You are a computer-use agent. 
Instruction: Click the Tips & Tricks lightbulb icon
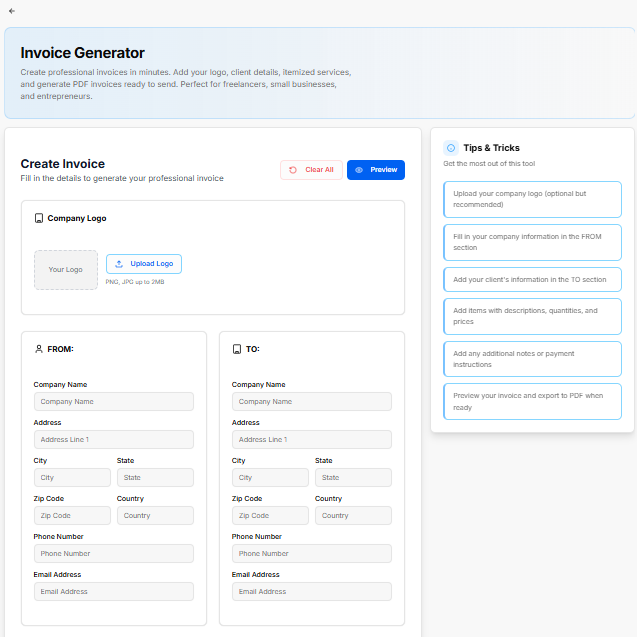pos(451,148)
